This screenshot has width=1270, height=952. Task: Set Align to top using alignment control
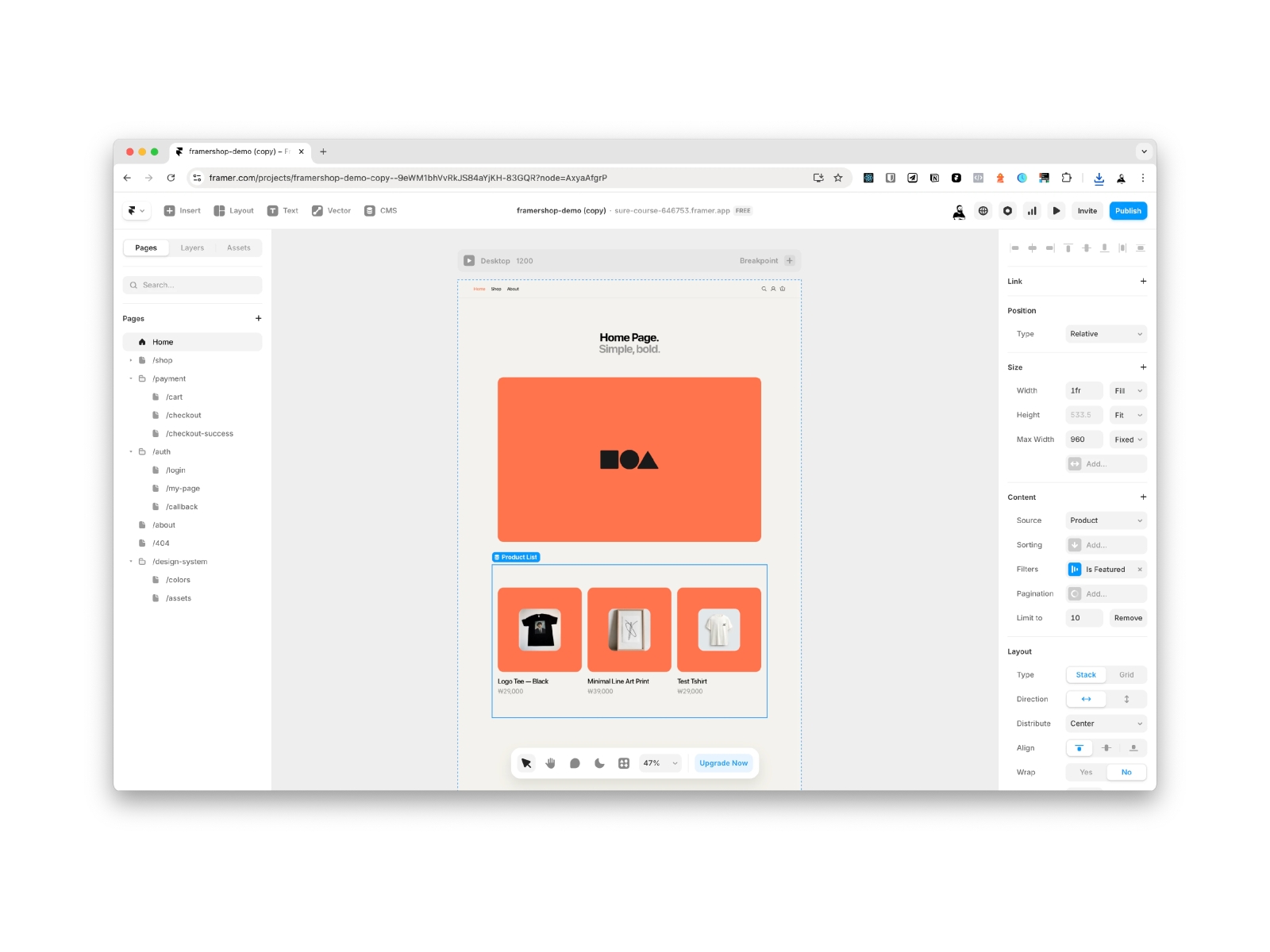[1079, 748]
